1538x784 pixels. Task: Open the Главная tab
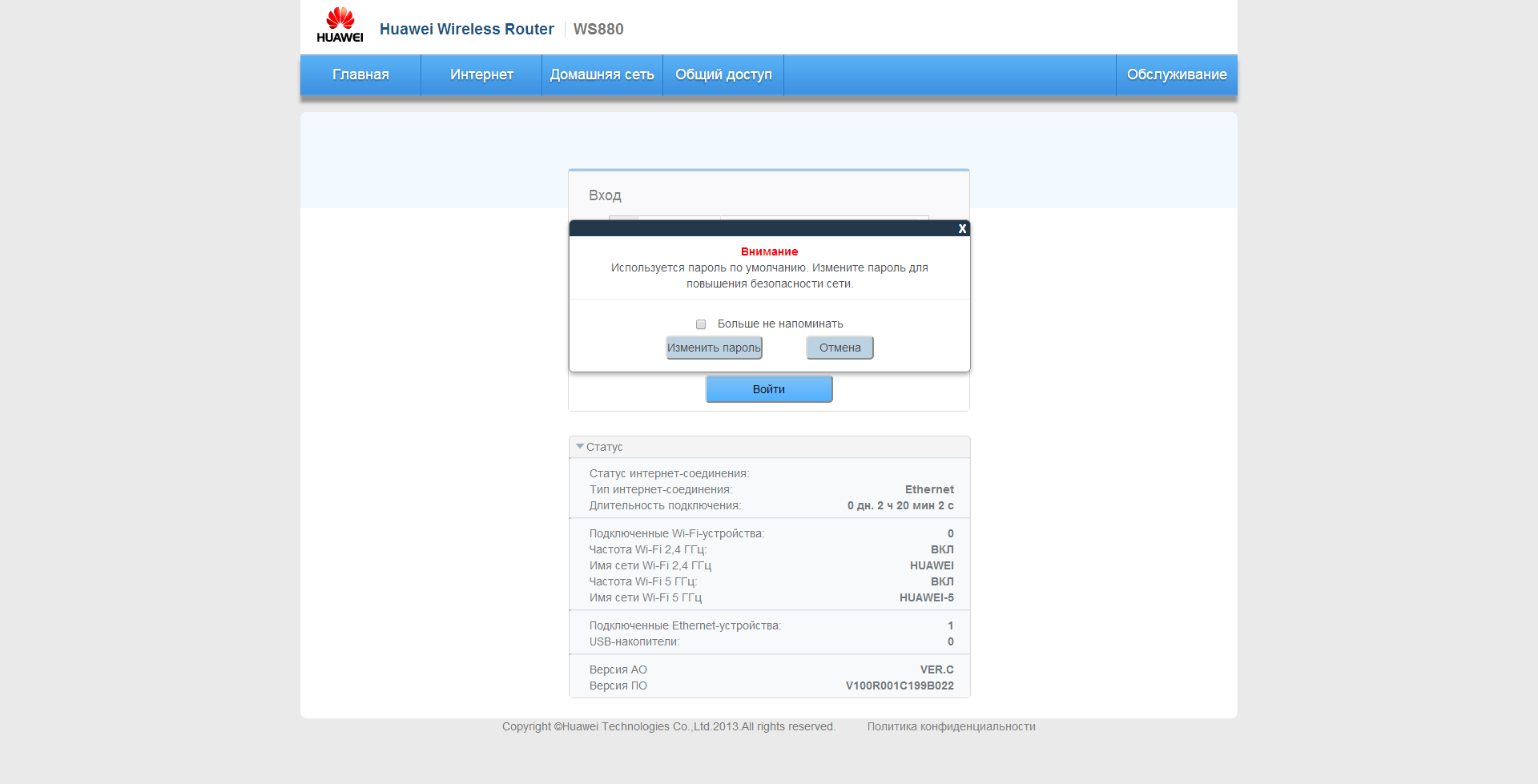(360, 74)
